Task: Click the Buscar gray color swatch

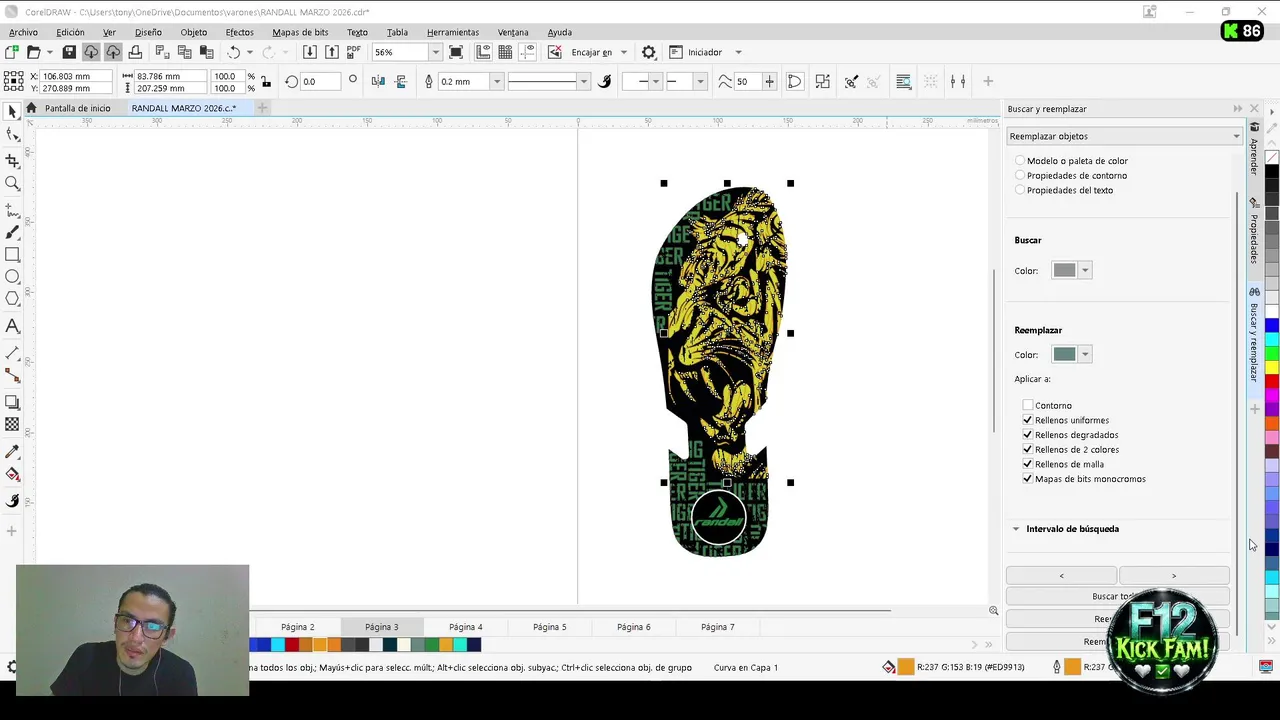Action: (x=1064, y=271)
